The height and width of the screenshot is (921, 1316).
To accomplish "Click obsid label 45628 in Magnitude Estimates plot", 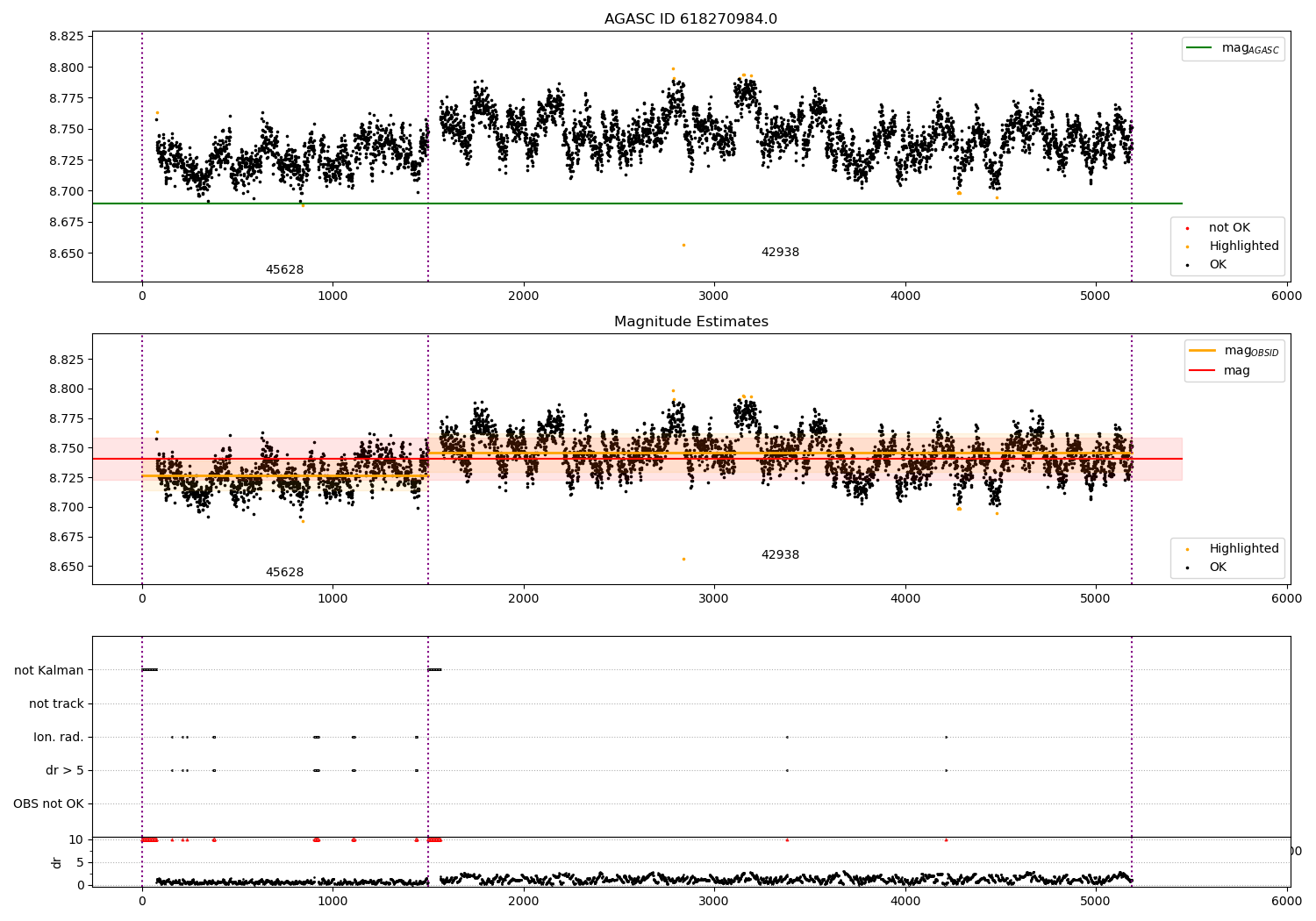I will [284, 573].
